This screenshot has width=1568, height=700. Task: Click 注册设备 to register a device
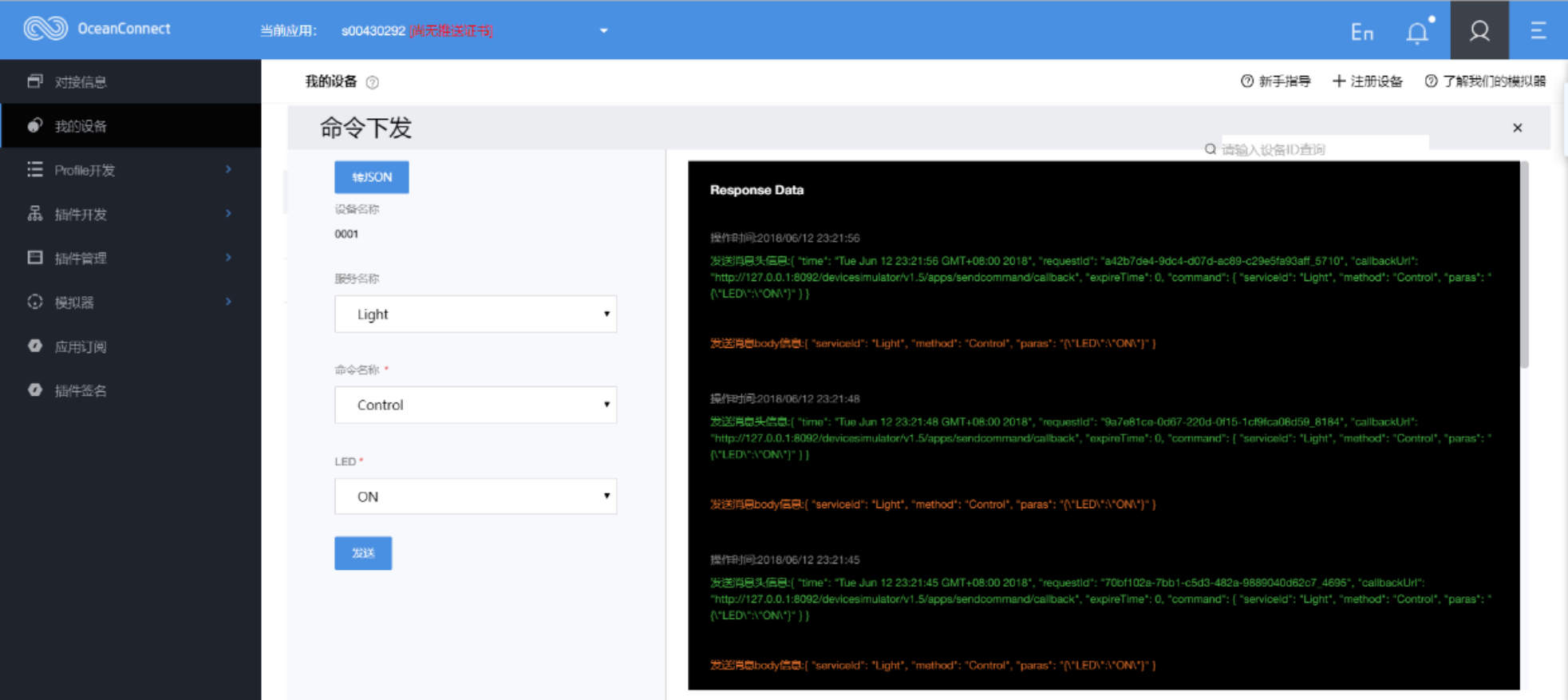[x=1368, y=81]
